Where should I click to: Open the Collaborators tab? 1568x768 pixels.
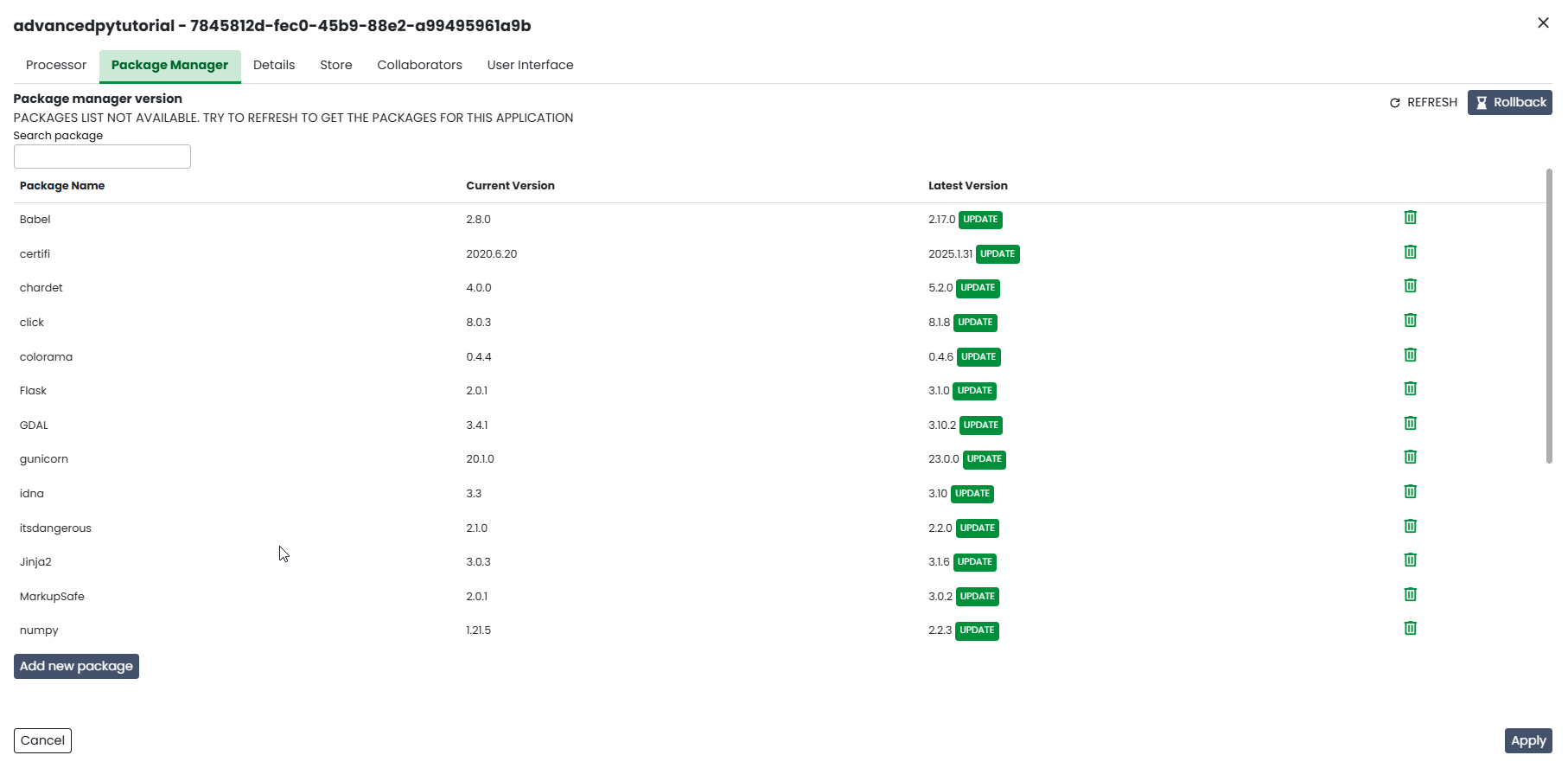coord(419,65)
